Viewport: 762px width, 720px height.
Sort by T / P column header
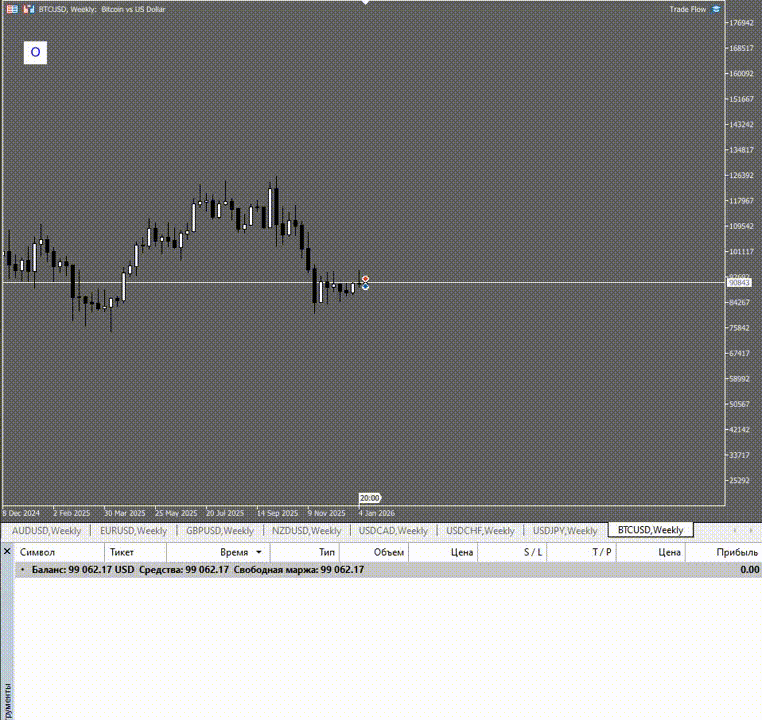coord(582,552)
